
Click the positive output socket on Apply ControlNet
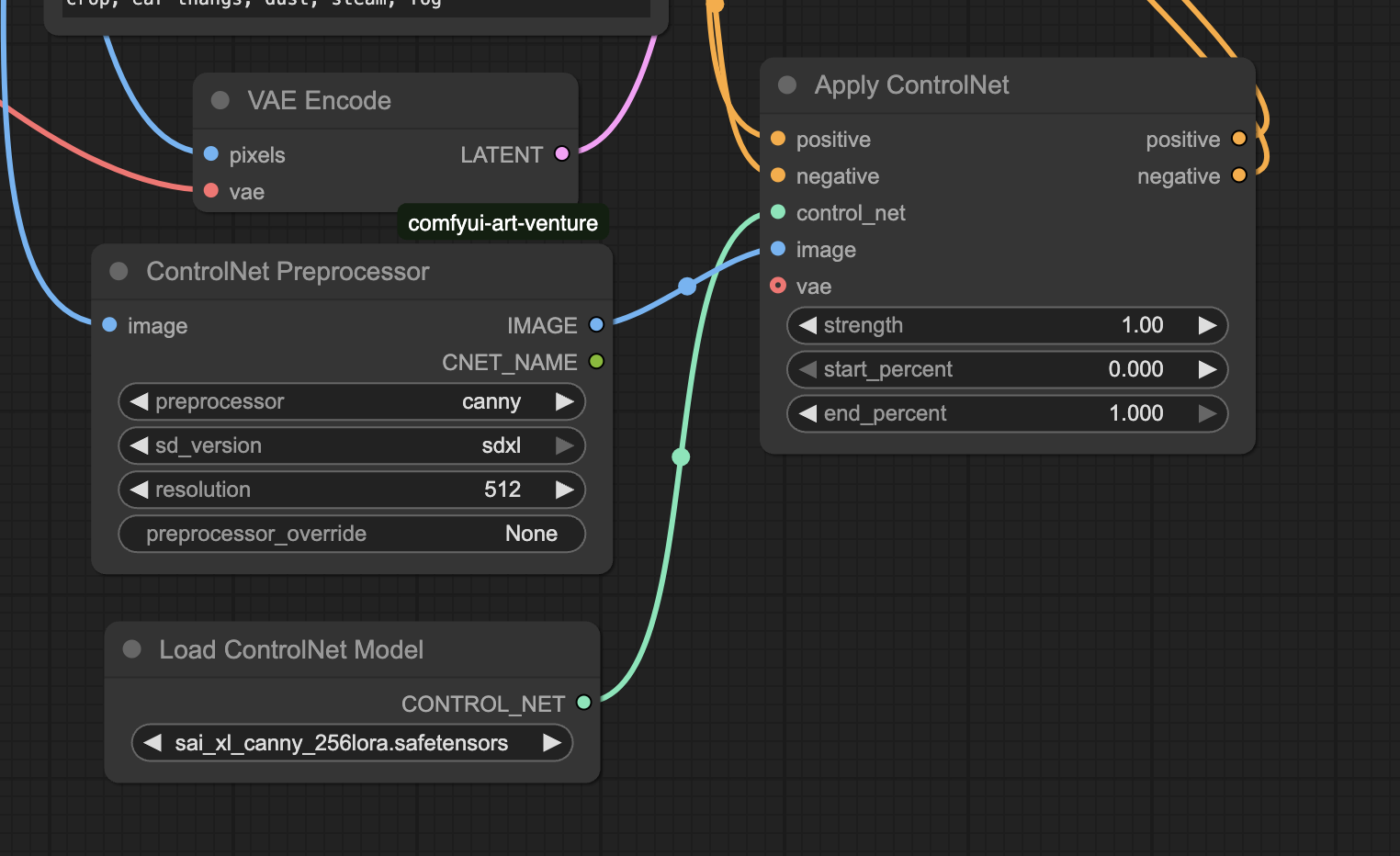tap(1239, 139)
